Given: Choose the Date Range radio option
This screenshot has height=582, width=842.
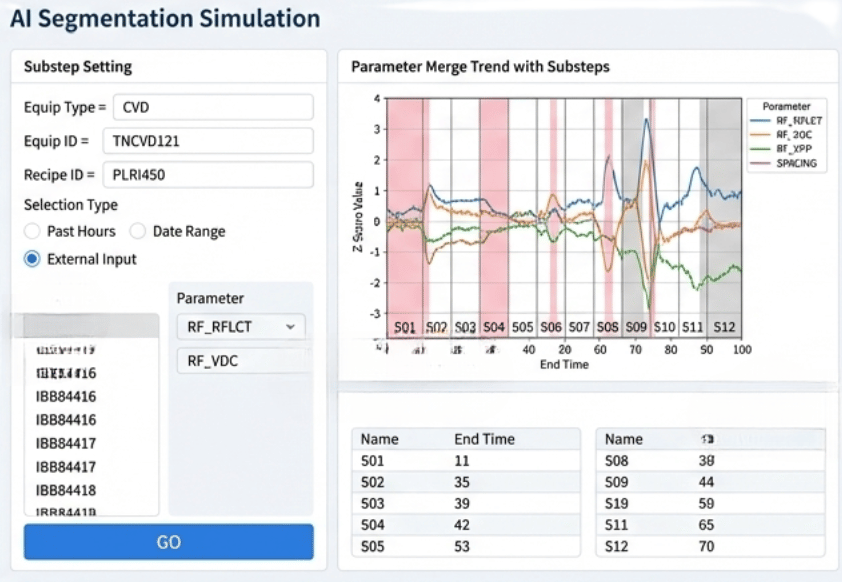Looking at the screenshot, I should click(x=139, y=231).
